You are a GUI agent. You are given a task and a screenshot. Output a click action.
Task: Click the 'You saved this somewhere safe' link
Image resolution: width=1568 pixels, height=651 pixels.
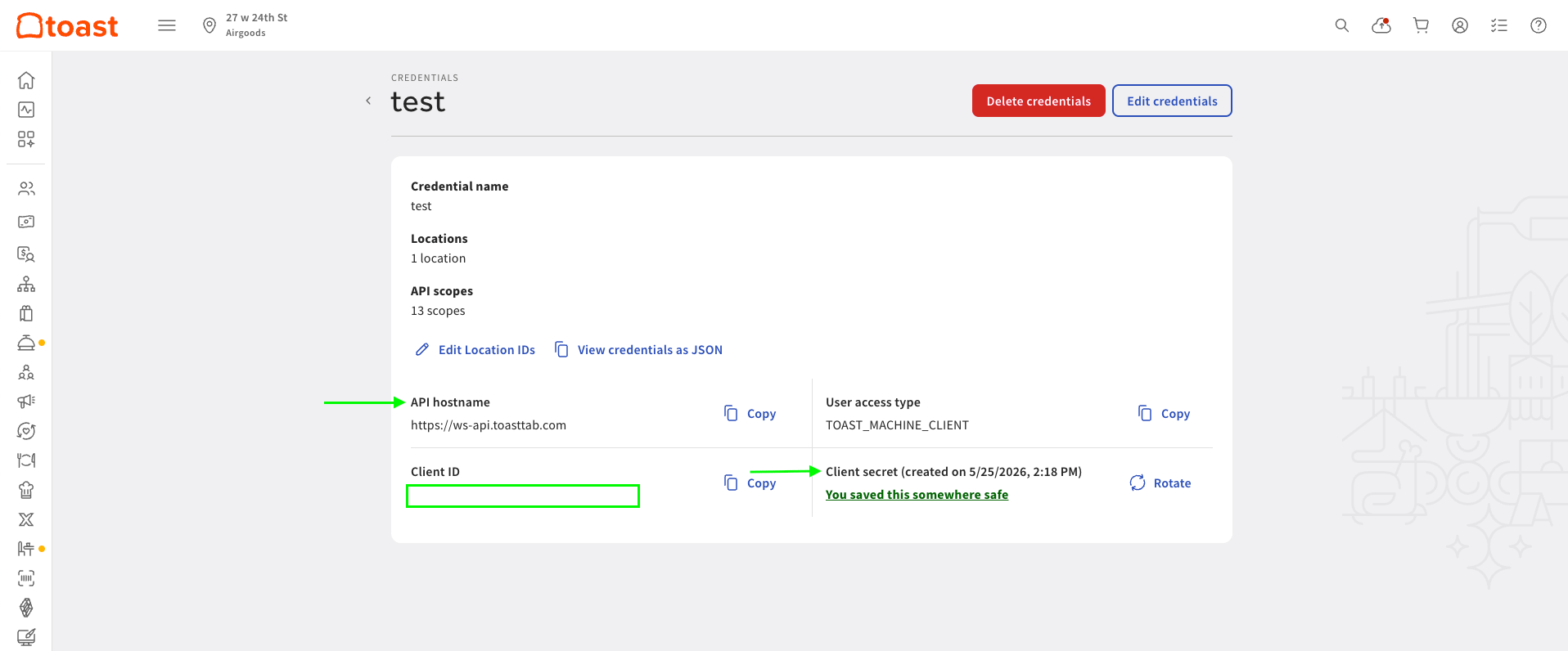917,495
